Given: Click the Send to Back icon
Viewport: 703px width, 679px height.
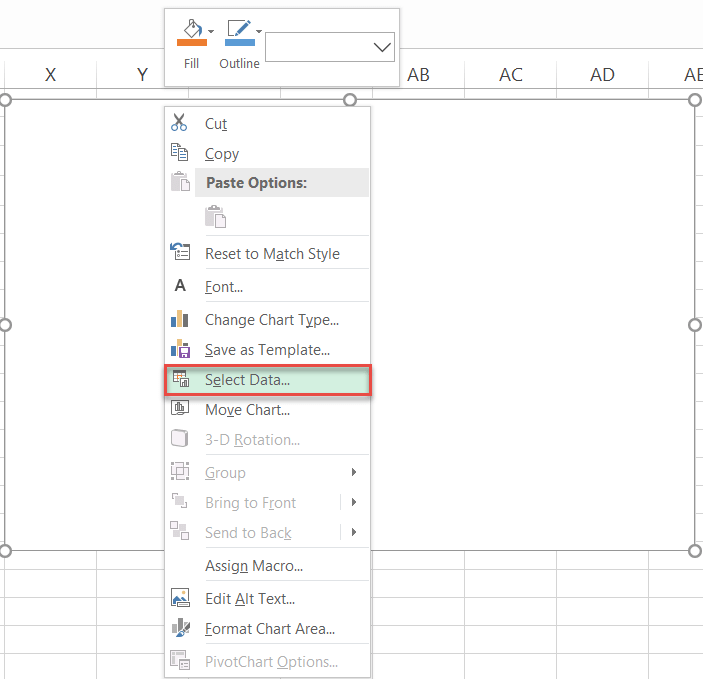Looking at the screenshot, I should click(179, 531).
